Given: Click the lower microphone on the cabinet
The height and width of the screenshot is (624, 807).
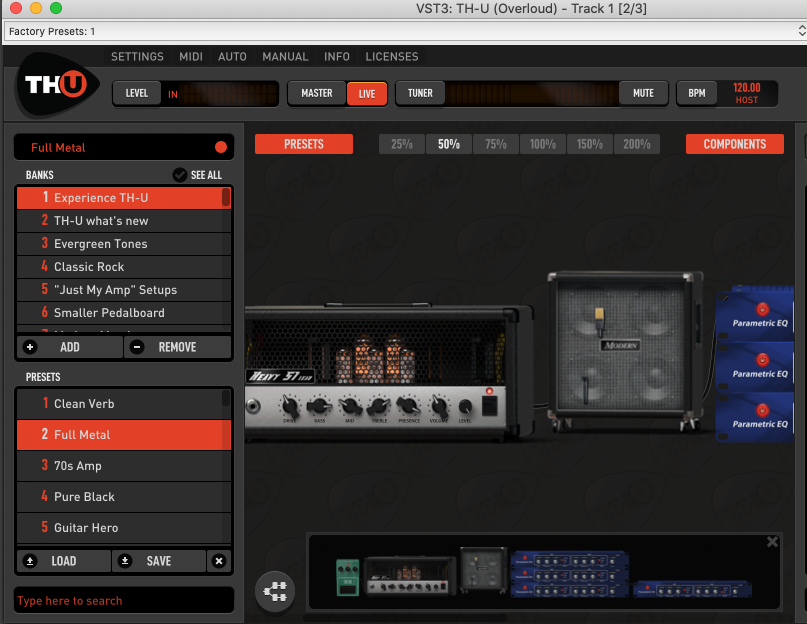Looking at the screenshot, I should tap(585, 390).
